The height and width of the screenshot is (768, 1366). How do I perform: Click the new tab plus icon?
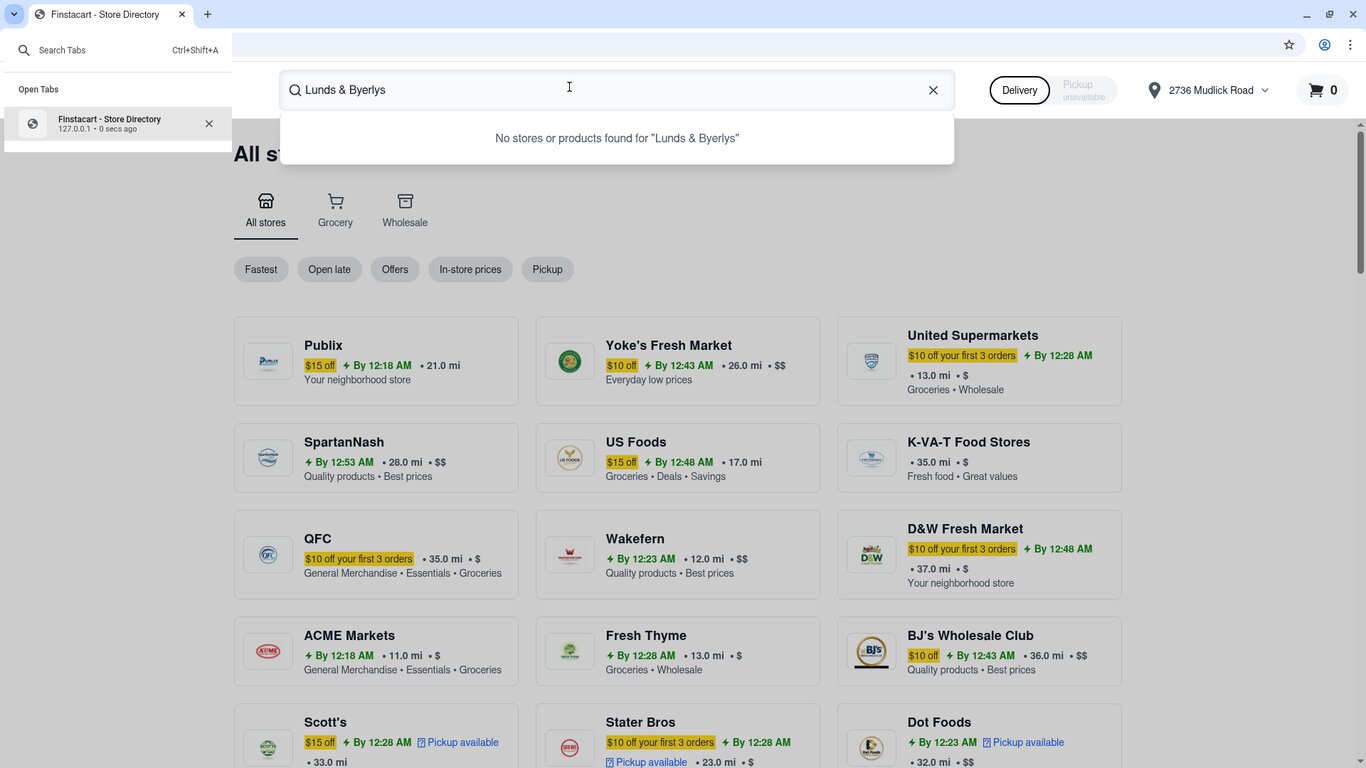click(207, 14)
